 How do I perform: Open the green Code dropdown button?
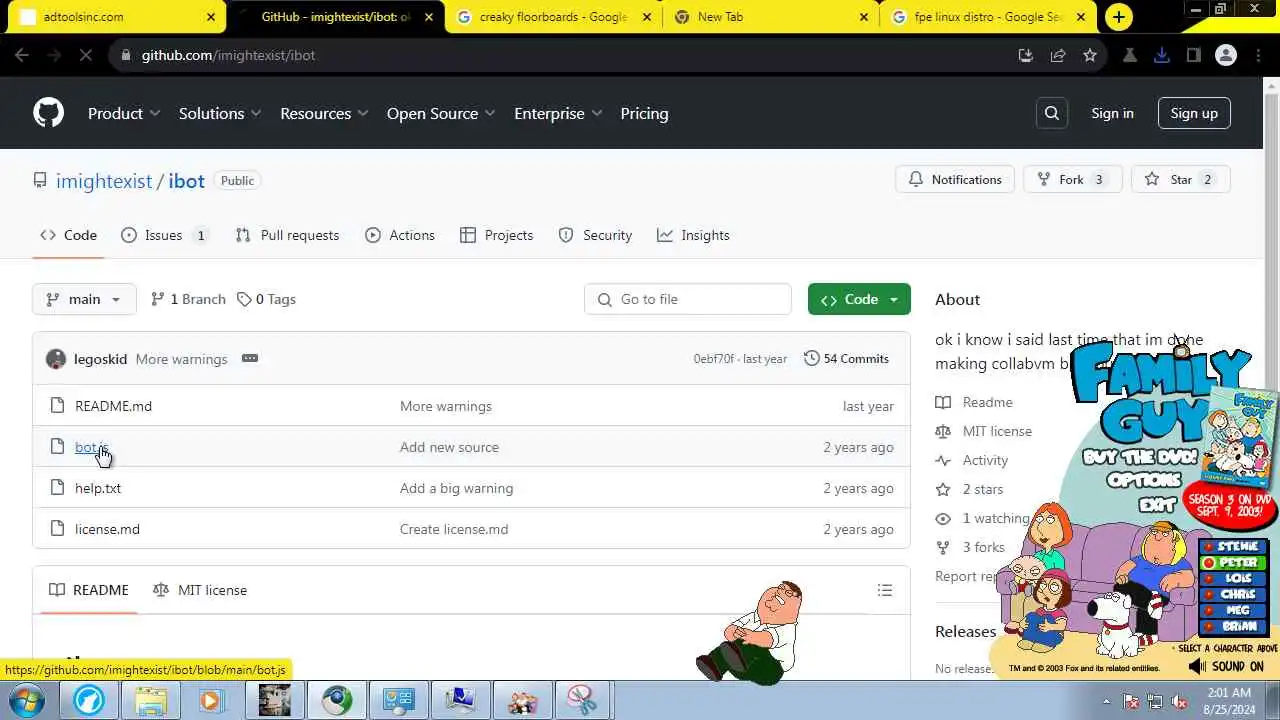click(x=859, y=299)
